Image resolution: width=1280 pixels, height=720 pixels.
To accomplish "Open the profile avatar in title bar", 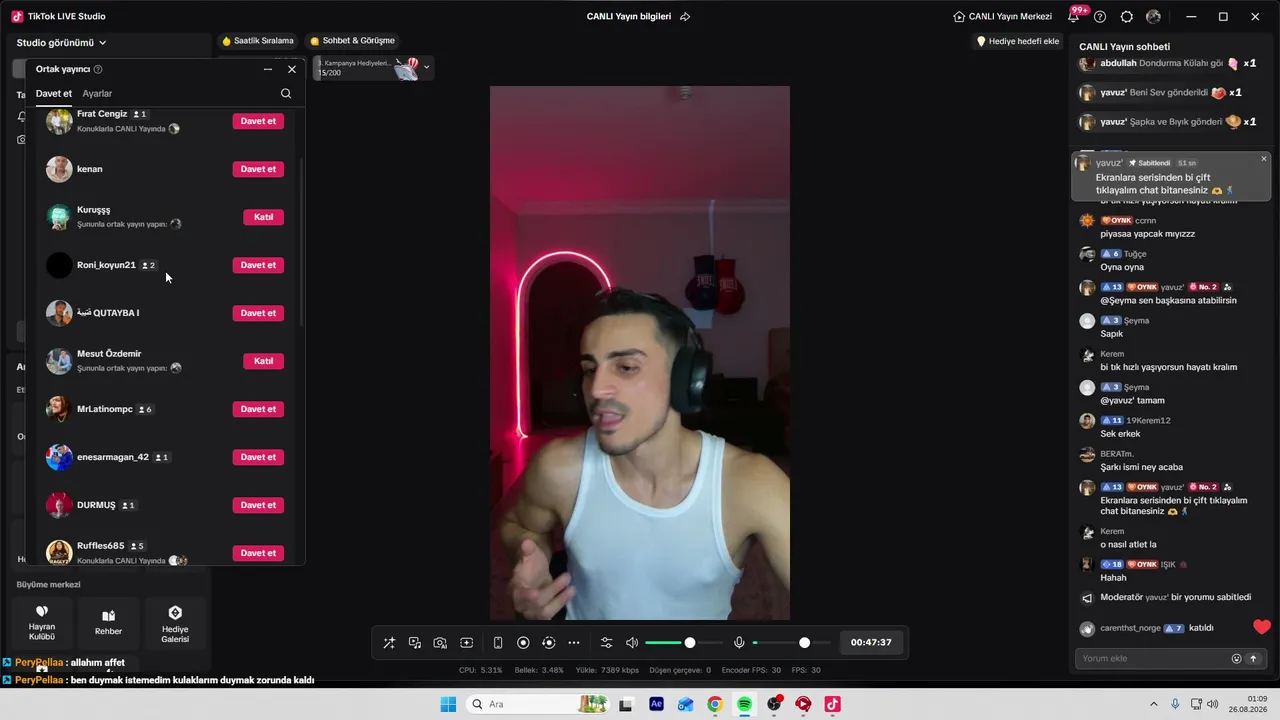I will 1154,17.
